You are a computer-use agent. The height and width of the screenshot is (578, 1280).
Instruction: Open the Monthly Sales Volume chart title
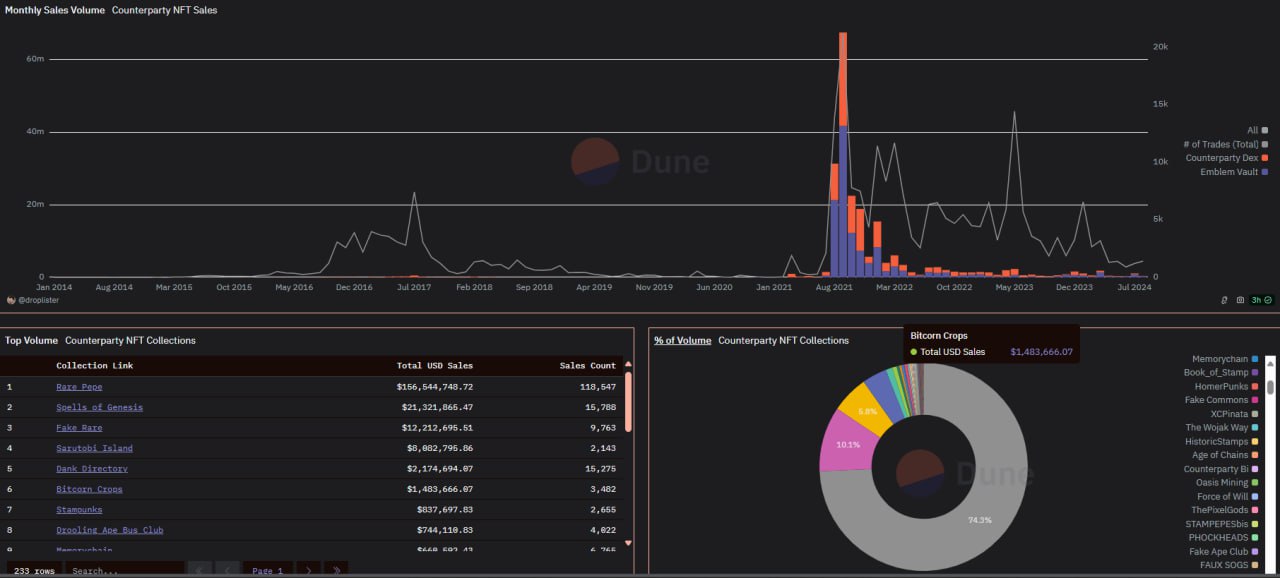55,10
